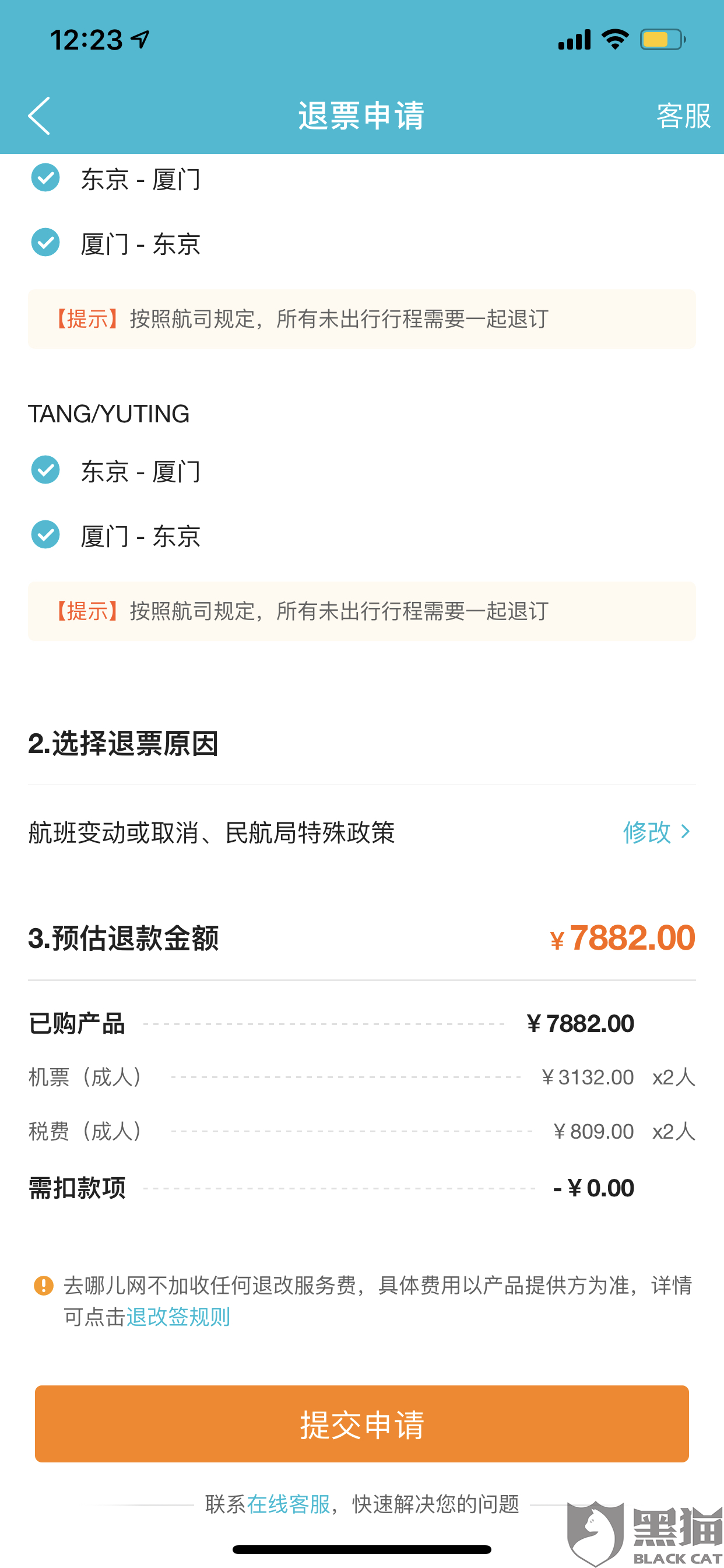
Task: Open the 在线客服 online support link
Action: coord(288,1504)
